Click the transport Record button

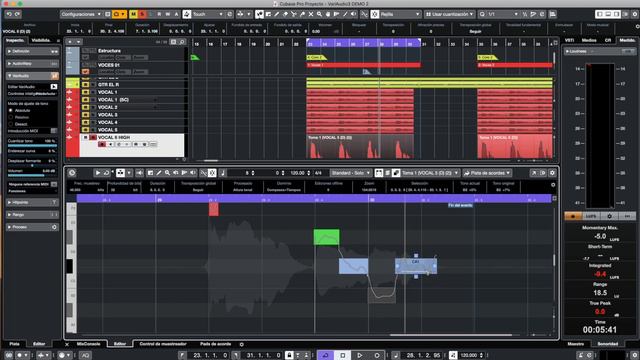click(x=377, y=356)
